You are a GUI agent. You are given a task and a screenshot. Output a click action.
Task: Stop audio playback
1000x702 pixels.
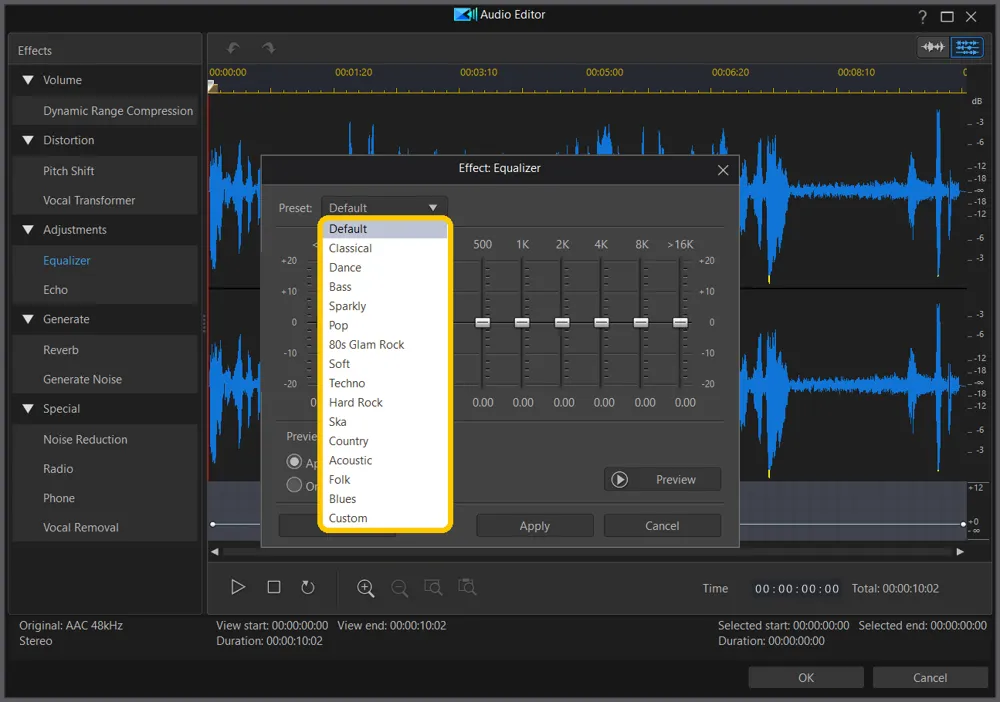274,587
